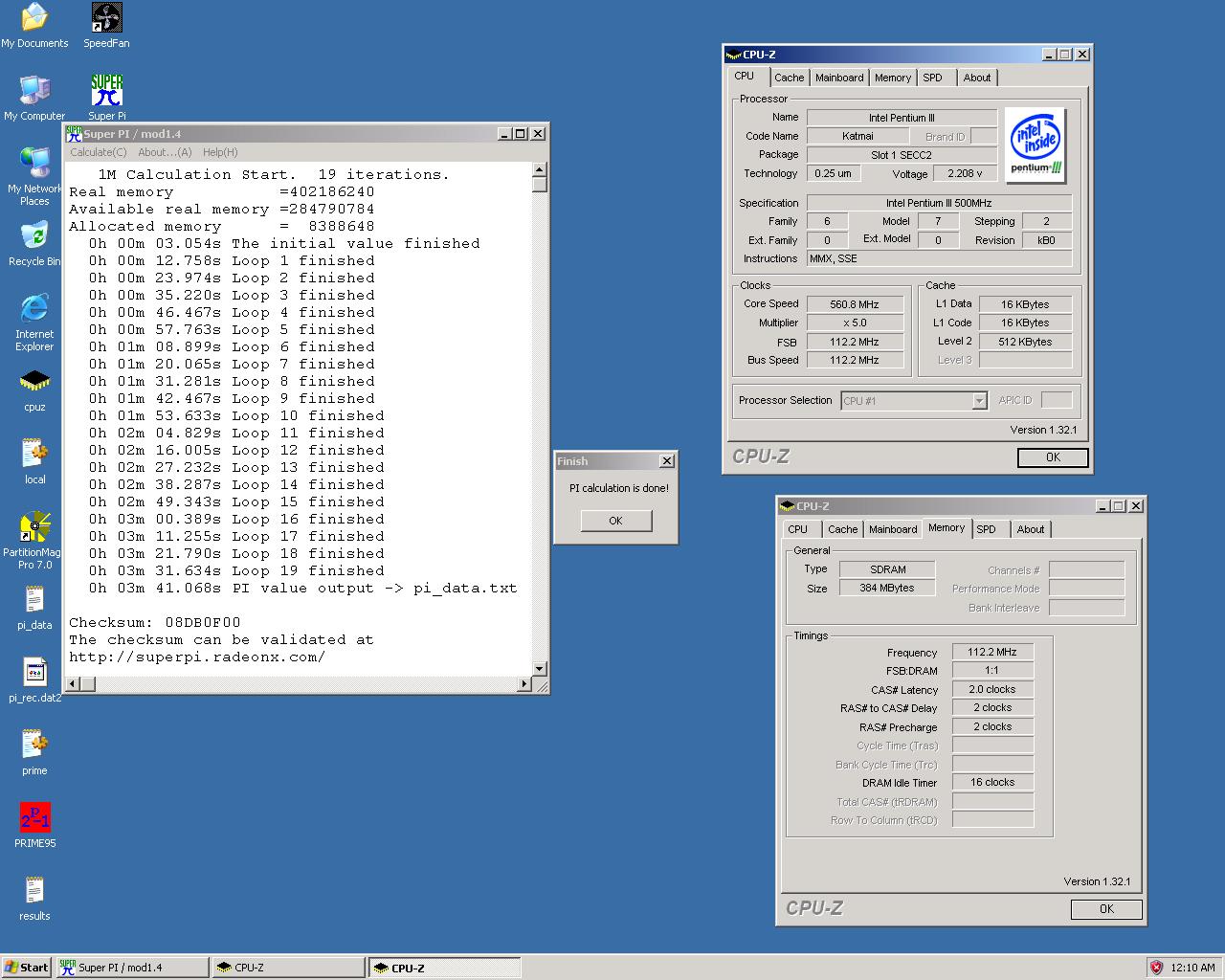Select the Internet Explorer desktop icon
Screen dimensions: 1225x980
point(34,323)
